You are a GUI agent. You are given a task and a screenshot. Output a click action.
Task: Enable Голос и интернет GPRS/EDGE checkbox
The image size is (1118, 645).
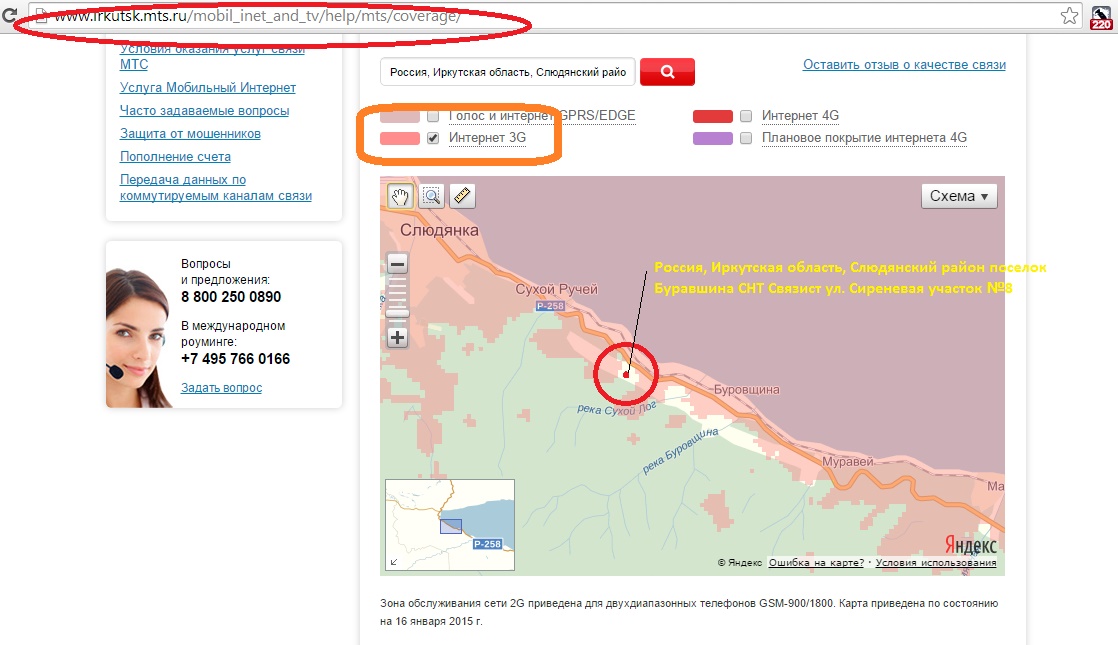point(433,116)
